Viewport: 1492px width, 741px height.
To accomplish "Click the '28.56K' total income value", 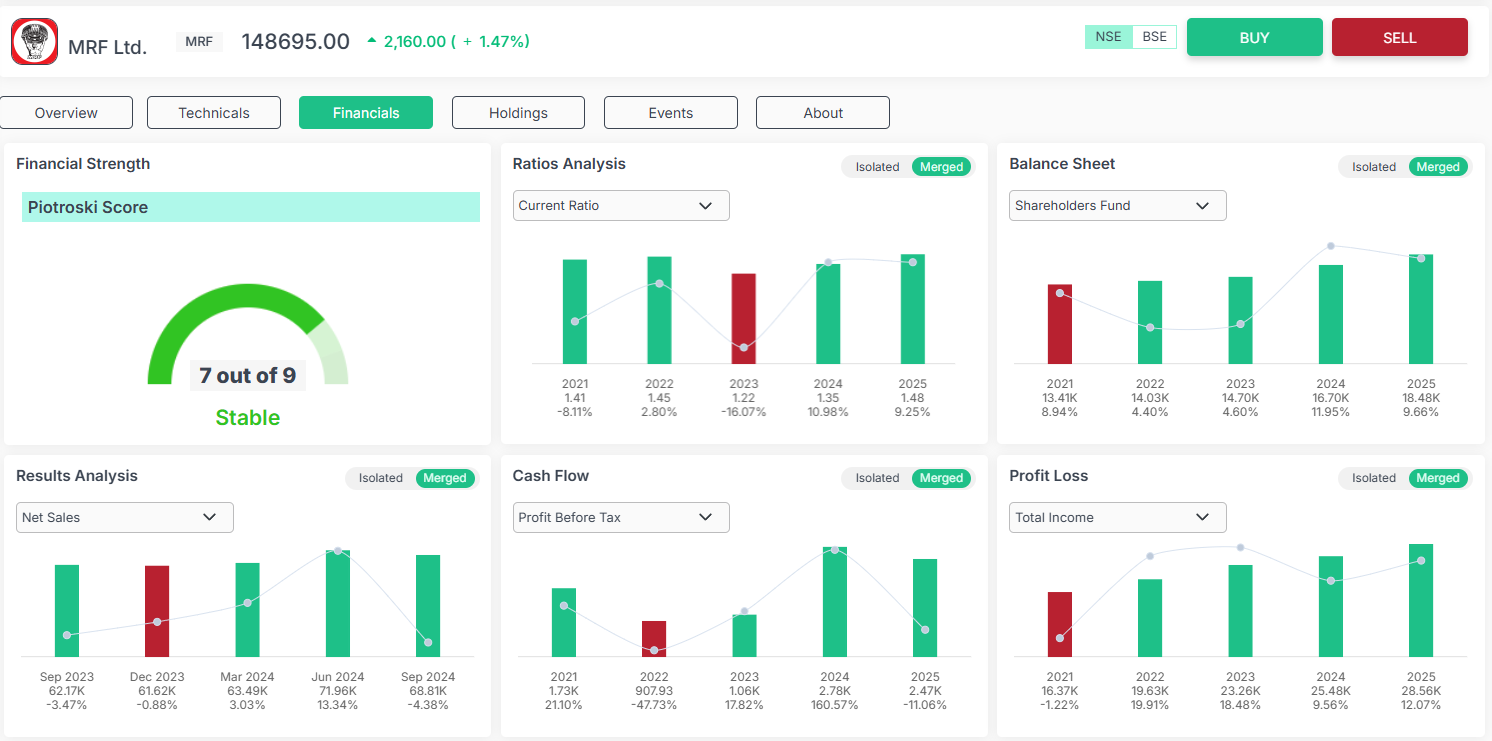I will [x=1421, y=691].
